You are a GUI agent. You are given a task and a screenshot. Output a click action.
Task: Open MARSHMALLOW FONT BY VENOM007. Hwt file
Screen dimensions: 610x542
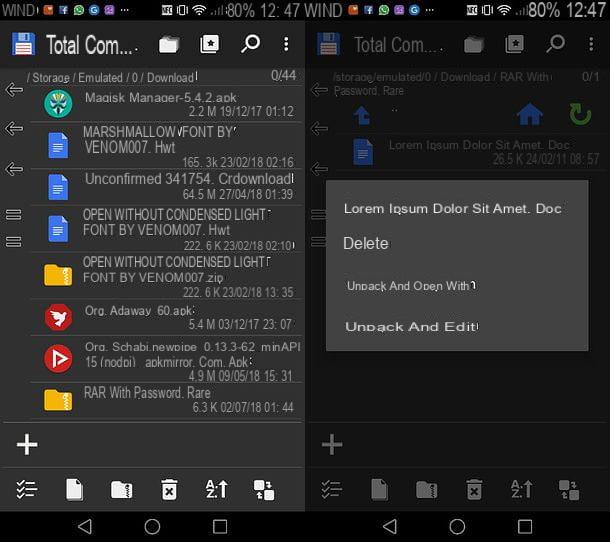tap(167, 145)
